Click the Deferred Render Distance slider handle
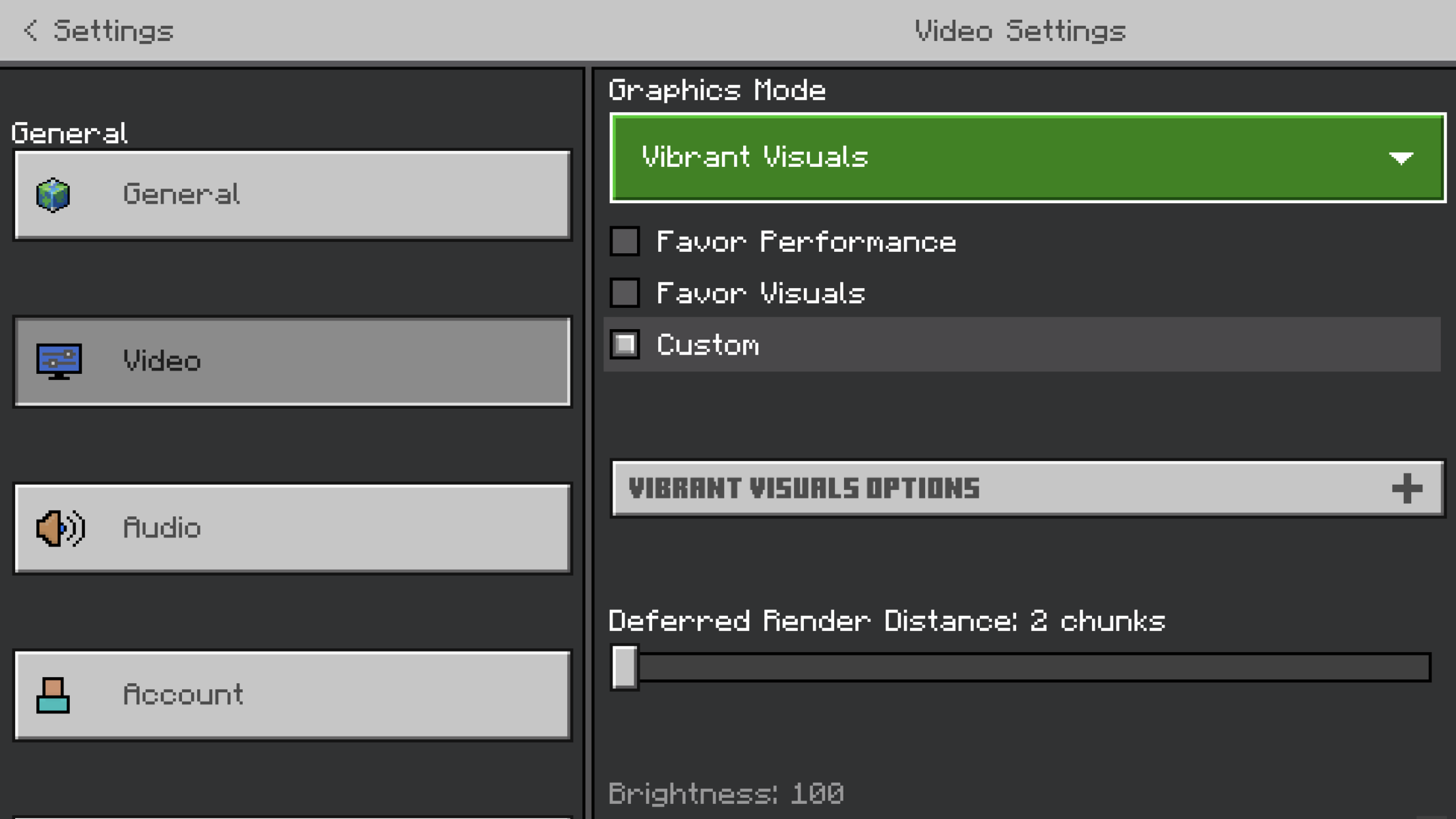Viewport: 1456px width, 819px height. [x=624, y=667]
